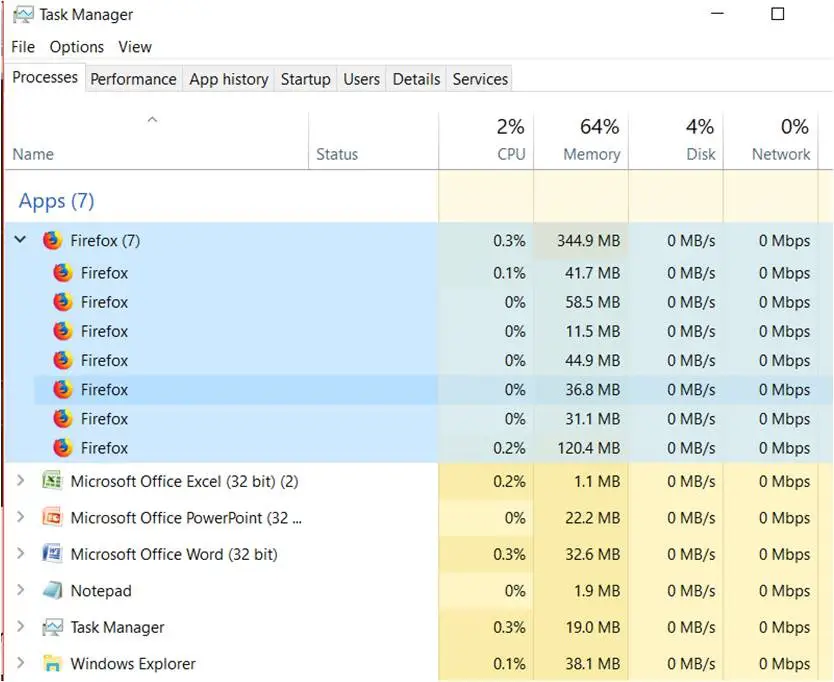Click the Windows Explorer folder icon
Viewport: 834px width, 682px height.
[52, 663]
